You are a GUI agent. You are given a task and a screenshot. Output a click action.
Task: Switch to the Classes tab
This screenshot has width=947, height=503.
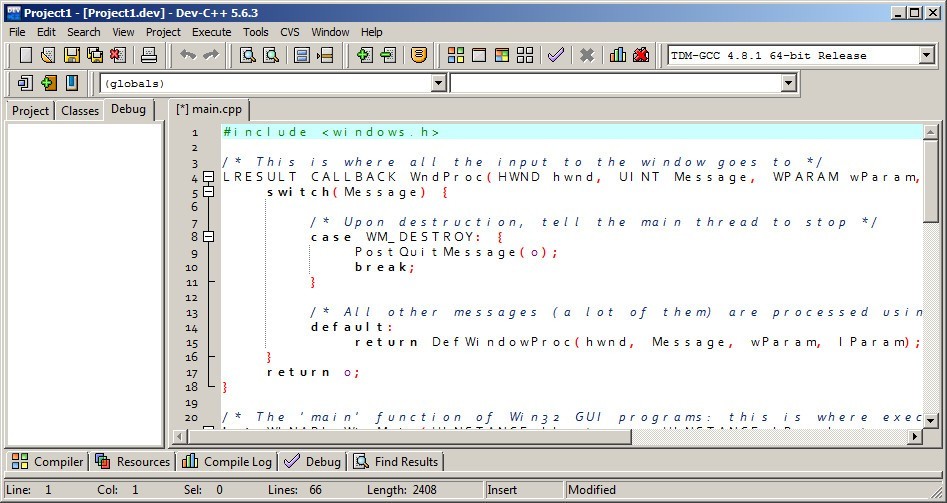(x=80, y=110)
